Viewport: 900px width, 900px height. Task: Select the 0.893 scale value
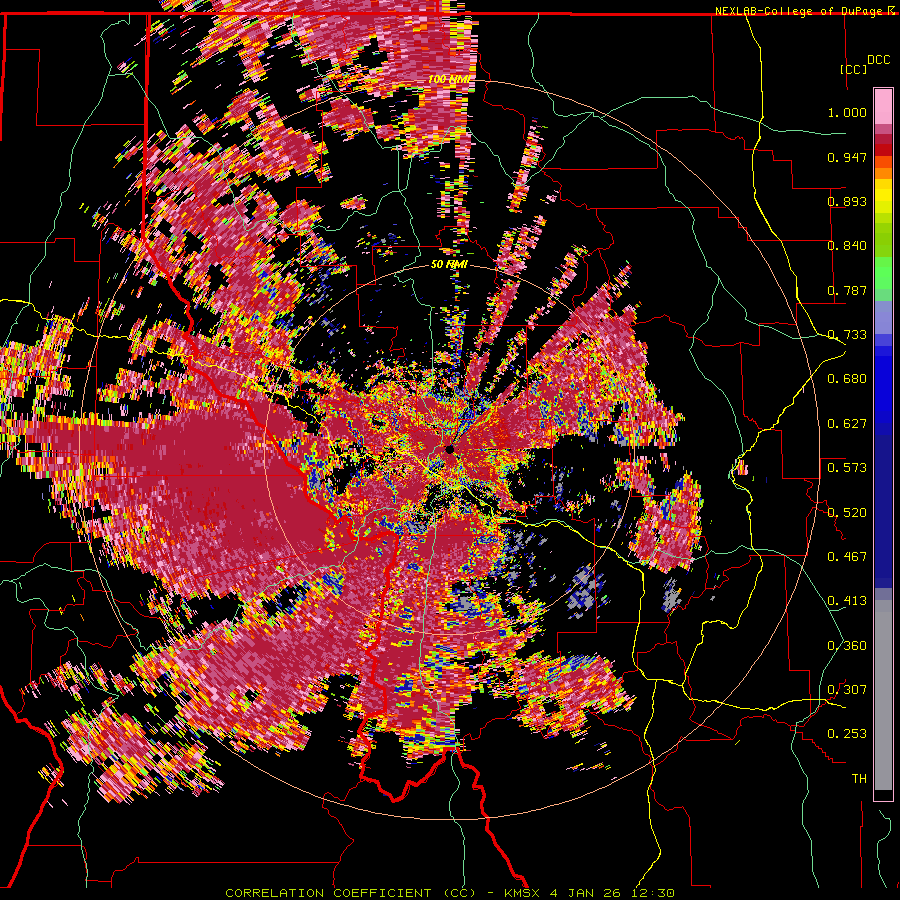847,201
